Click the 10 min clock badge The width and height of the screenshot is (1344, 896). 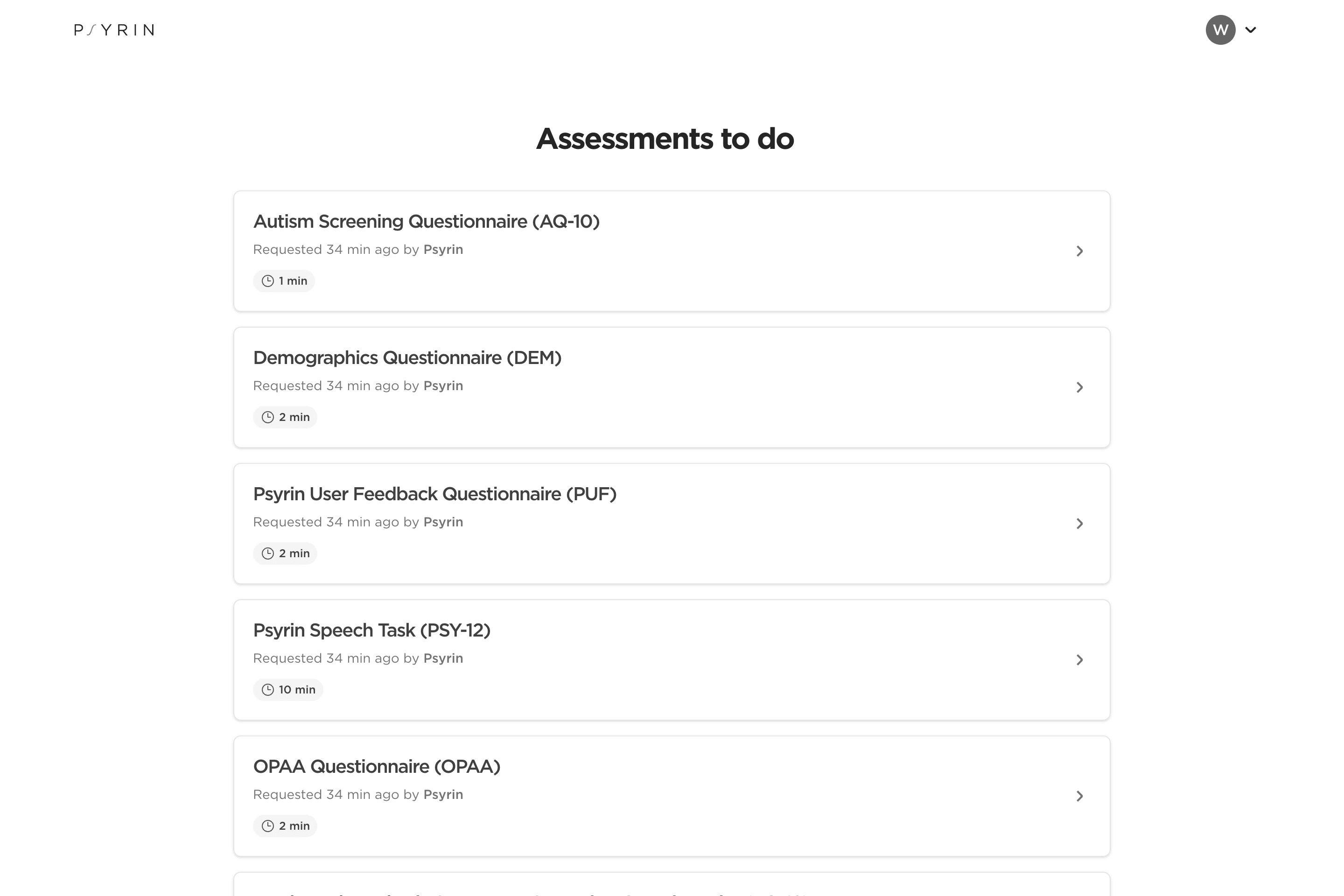[288, 690]
